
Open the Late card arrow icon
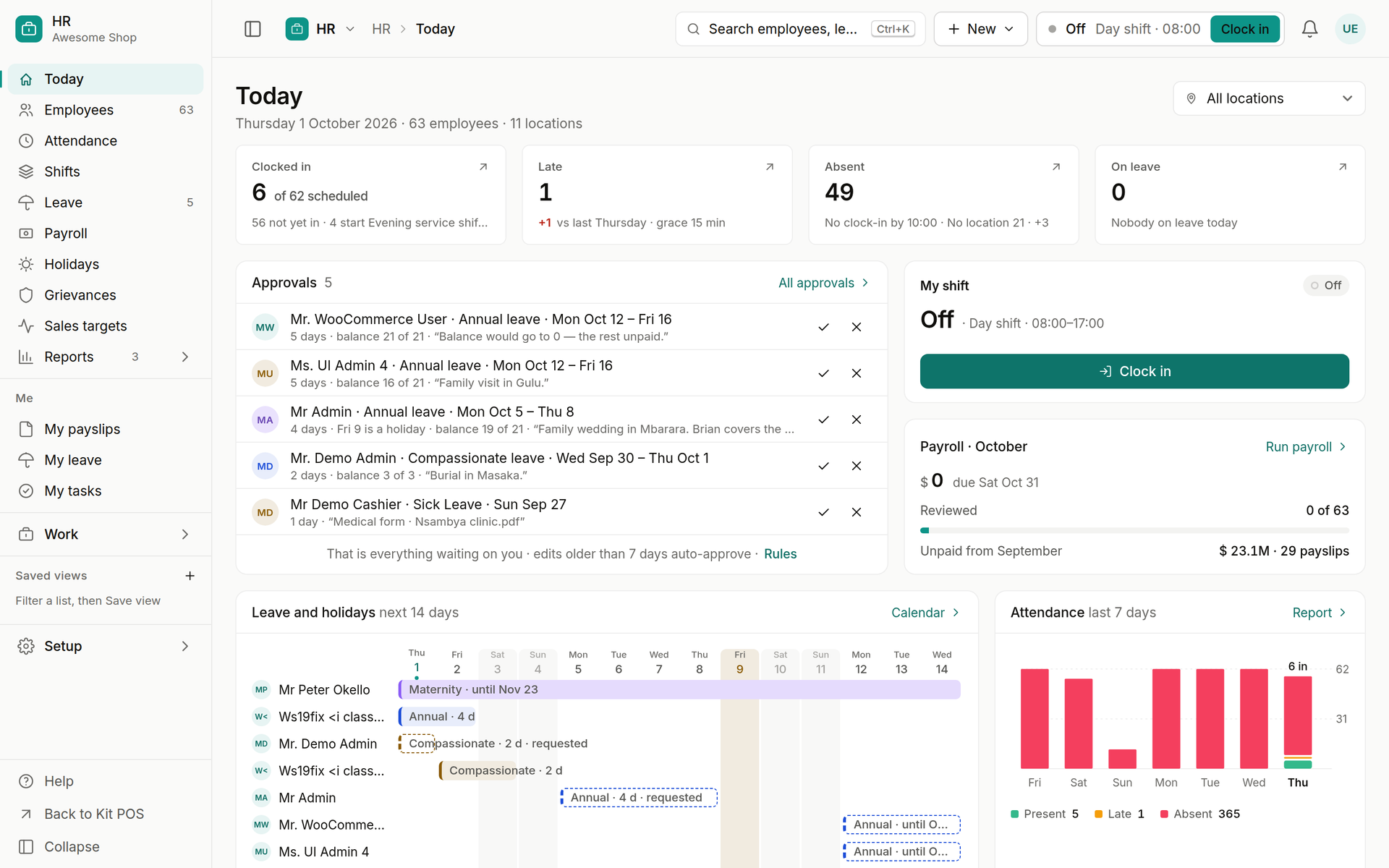click(770, 167)
